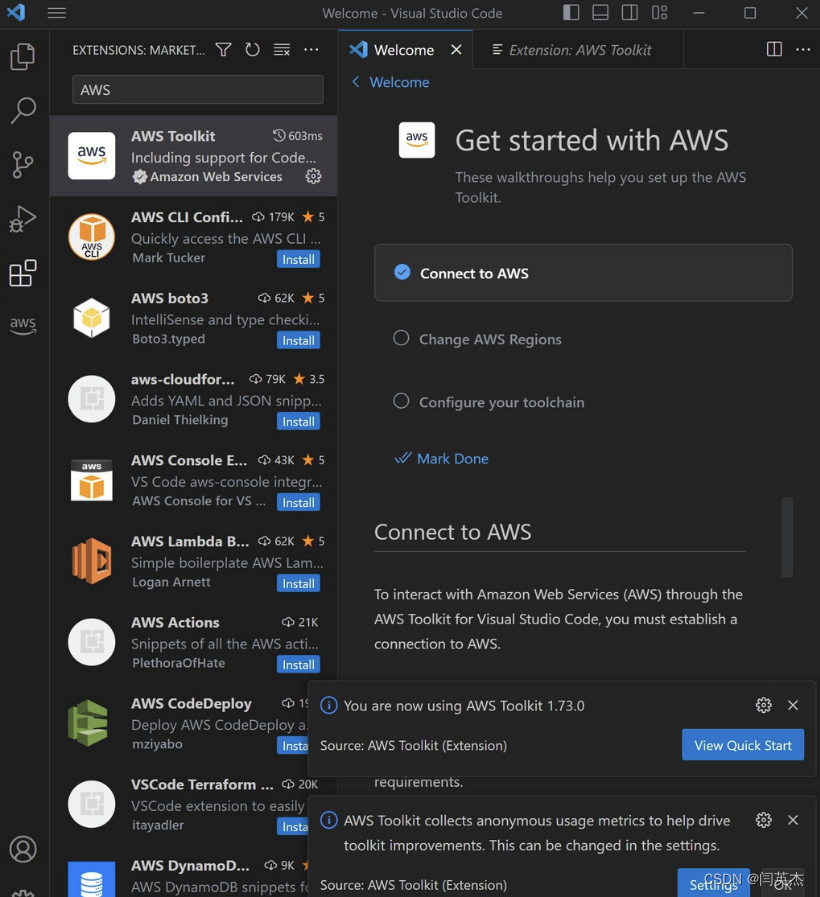The height and width of the screenshot is (897, 820).
Task: Toggle the Connect to AWS step checkmark
Action: click(402, 272)
